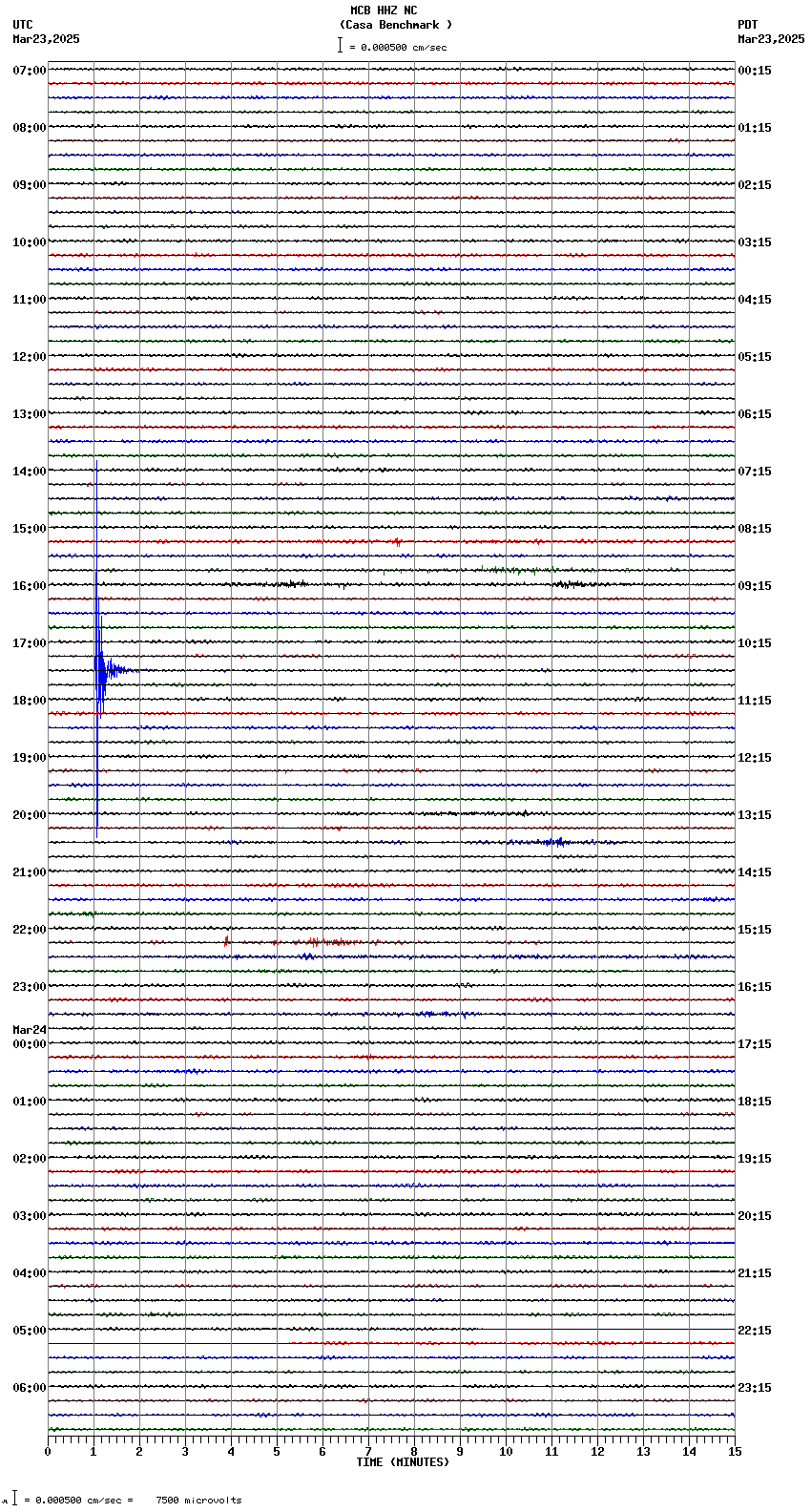Screen dimensions: 811x1512
Task: Click the UTC time label '10:00'
Action: pos(30,242)
